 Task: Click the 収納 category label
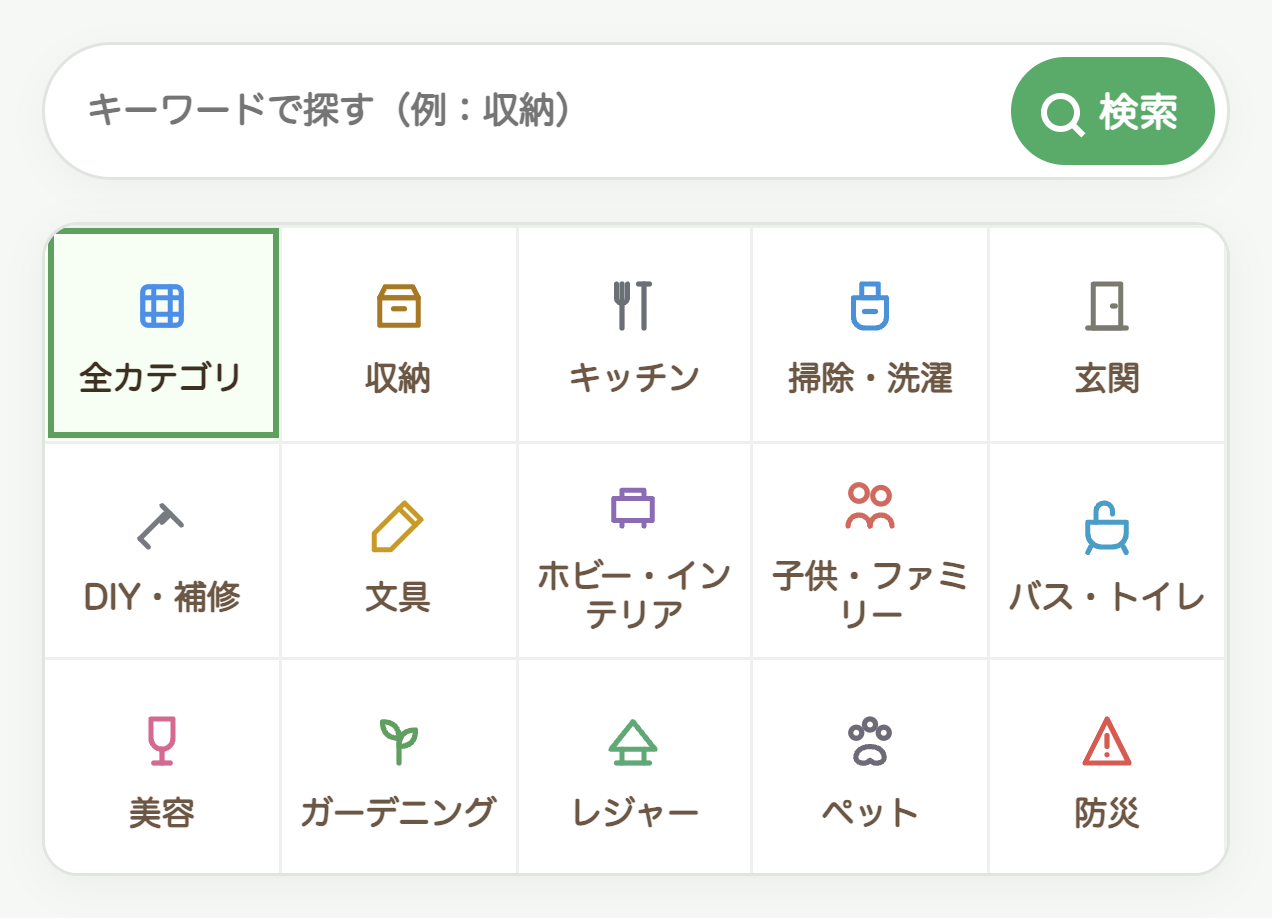398,379
